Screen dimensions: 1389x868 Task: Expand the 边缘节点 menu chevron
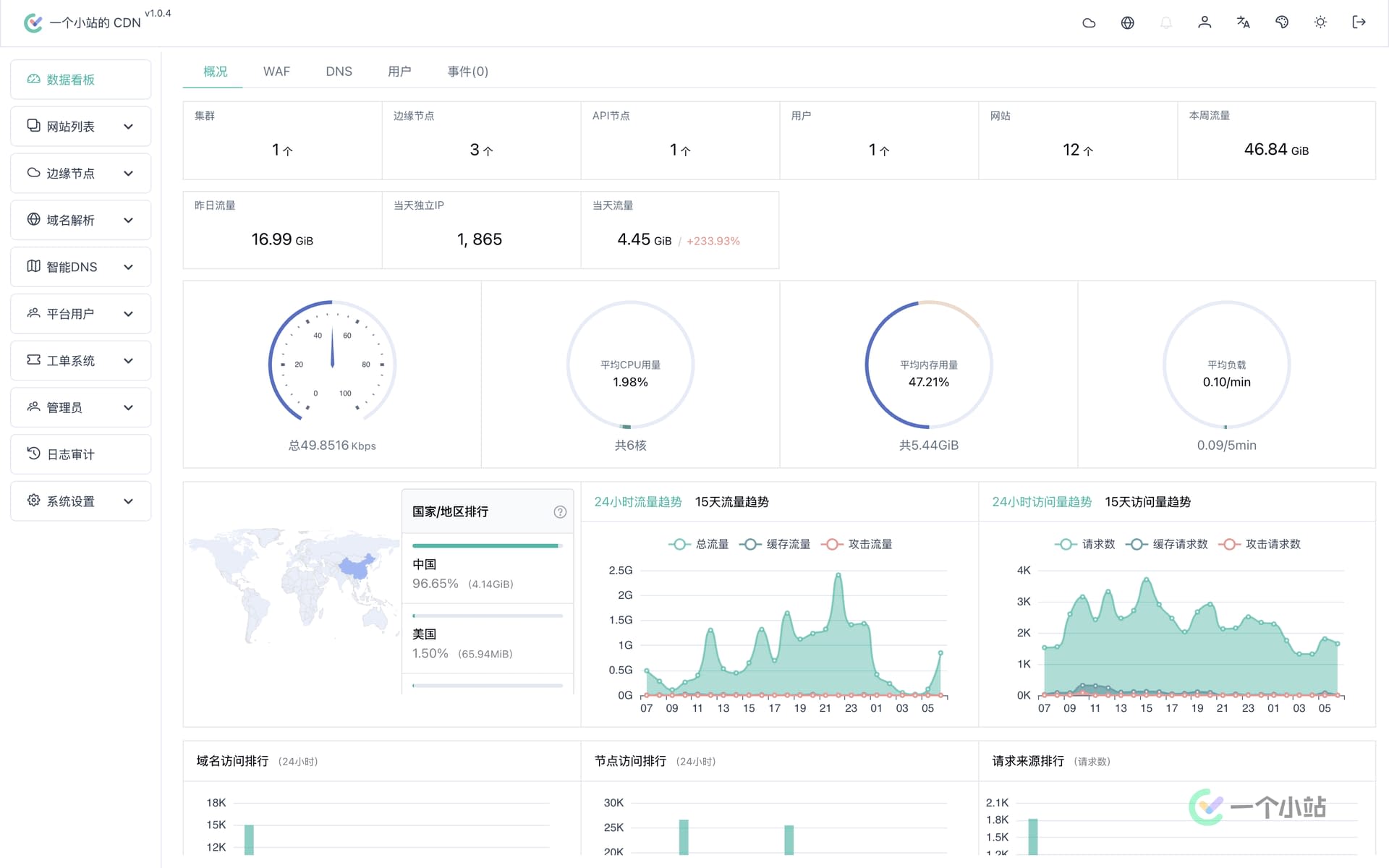(128, 174)
